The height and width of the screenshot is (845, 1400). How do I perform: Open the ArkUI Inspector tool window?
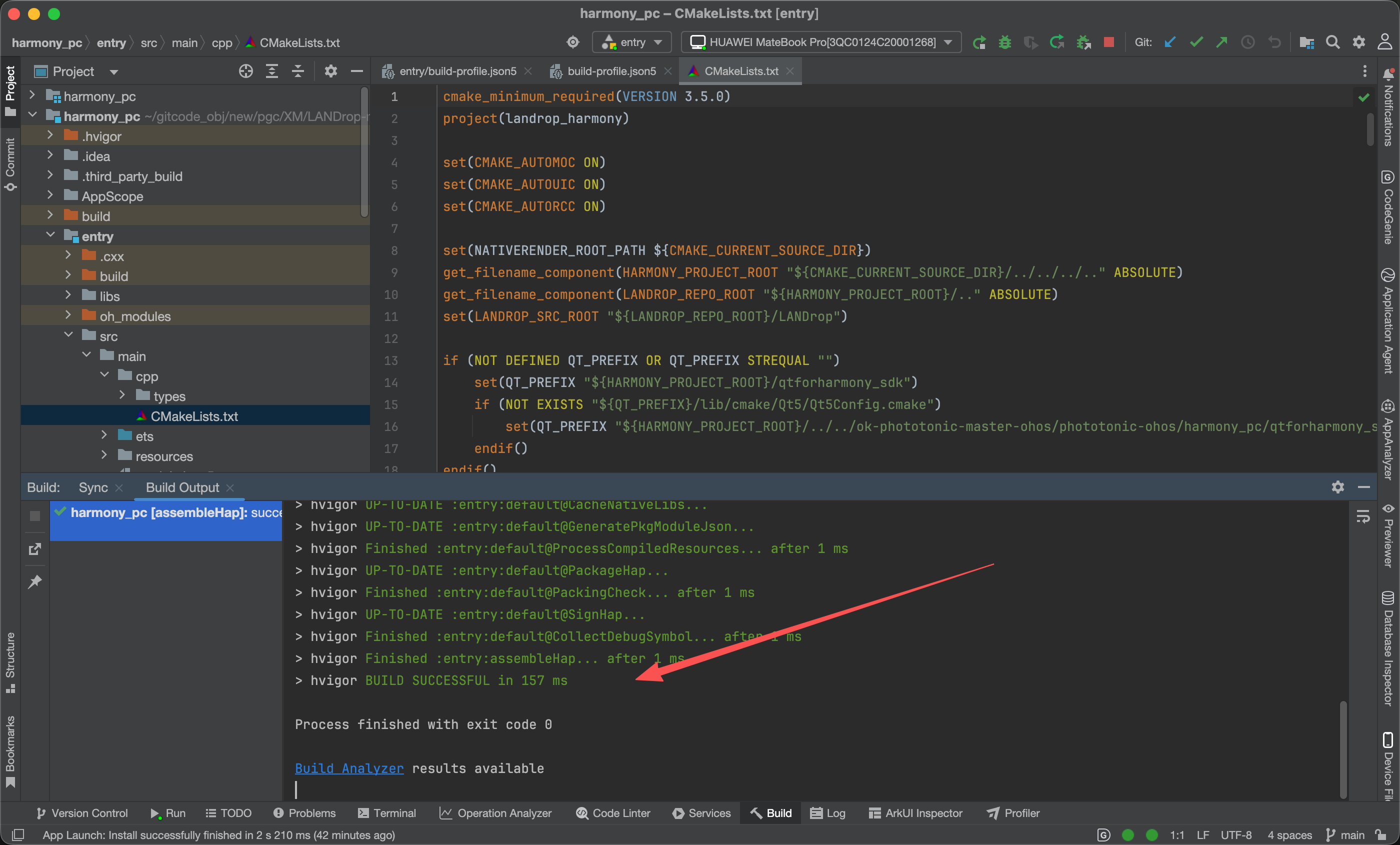(916, 813)
